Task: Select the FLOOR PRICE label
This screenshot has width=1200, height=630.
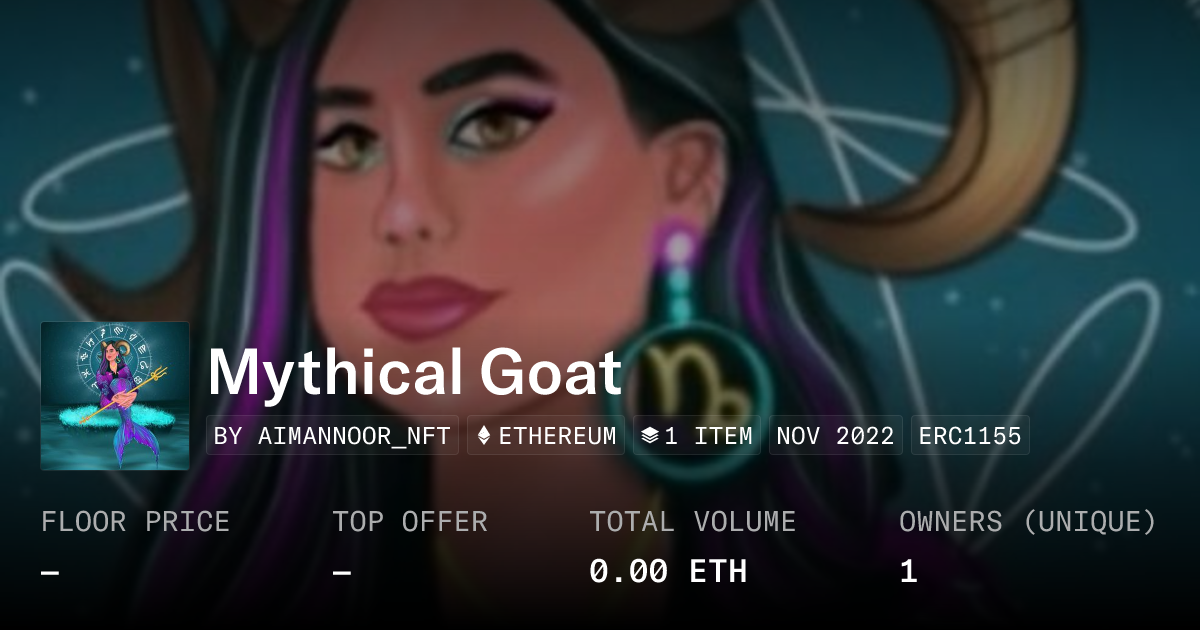Action: pos(135,522)
